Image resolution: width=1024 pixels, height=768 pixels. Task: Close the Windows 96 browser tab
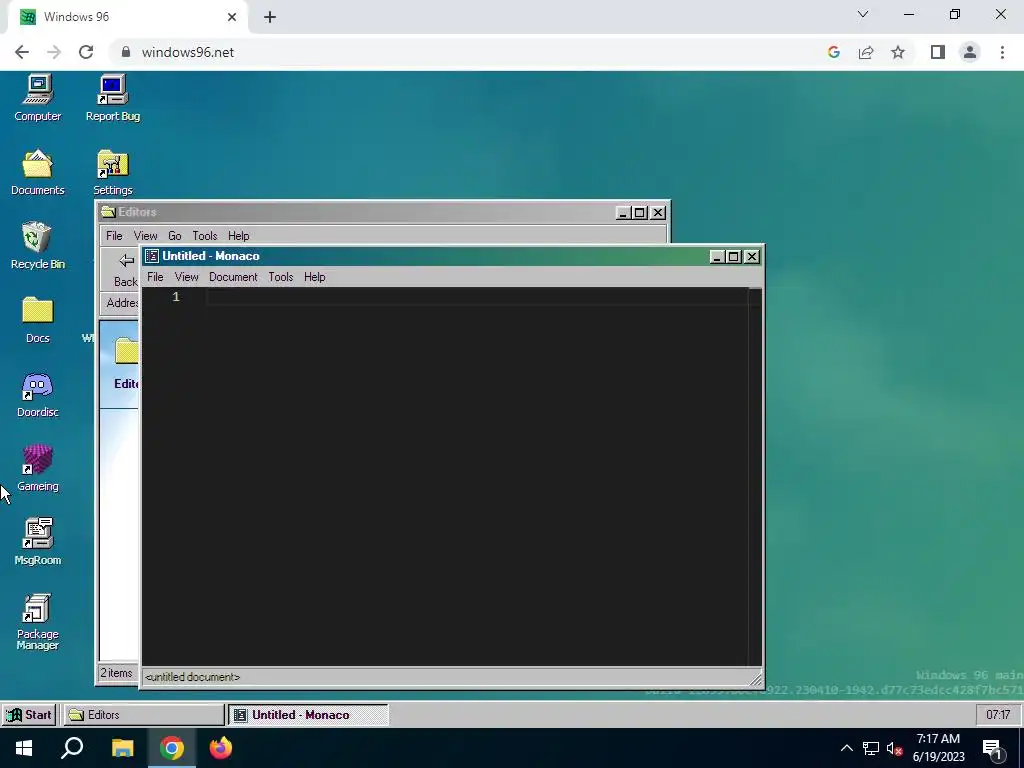coord(232,17)
